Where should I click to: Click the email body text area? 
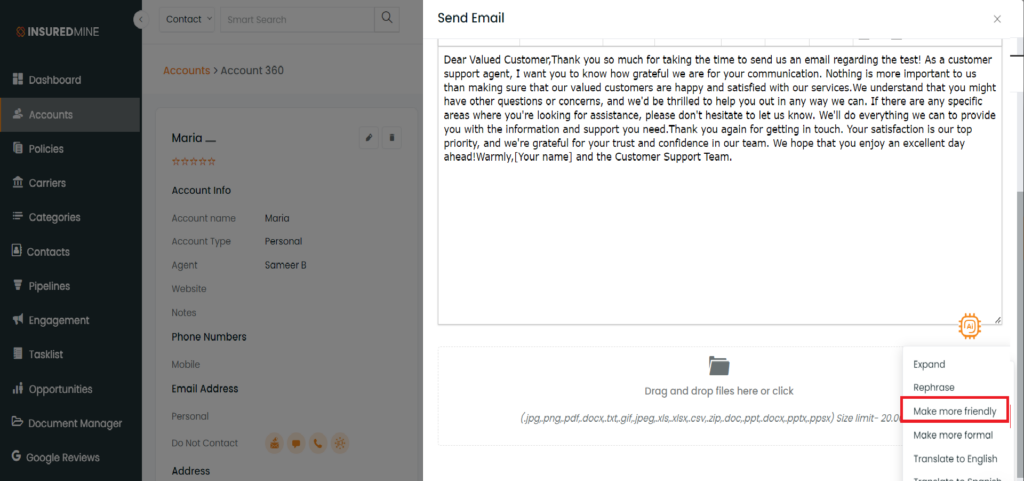point(720,185)
